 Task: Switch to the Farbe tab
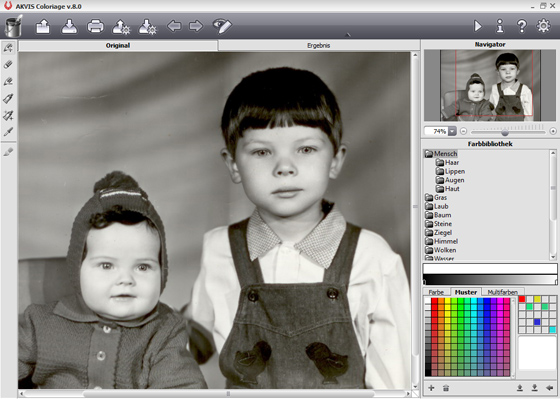436,292
